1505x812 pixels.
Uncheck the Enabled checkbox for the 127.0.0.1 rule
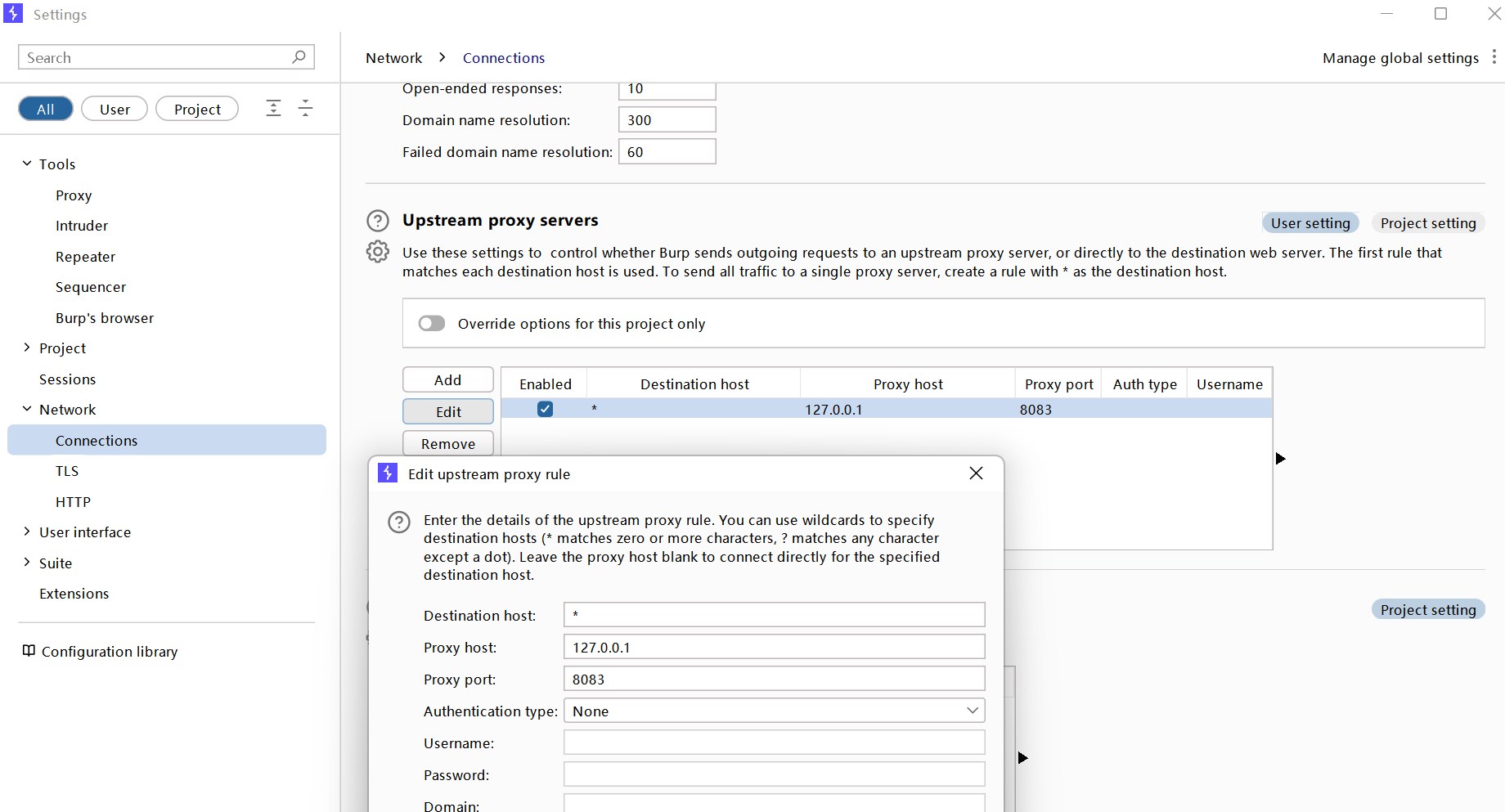coord(545,409)
